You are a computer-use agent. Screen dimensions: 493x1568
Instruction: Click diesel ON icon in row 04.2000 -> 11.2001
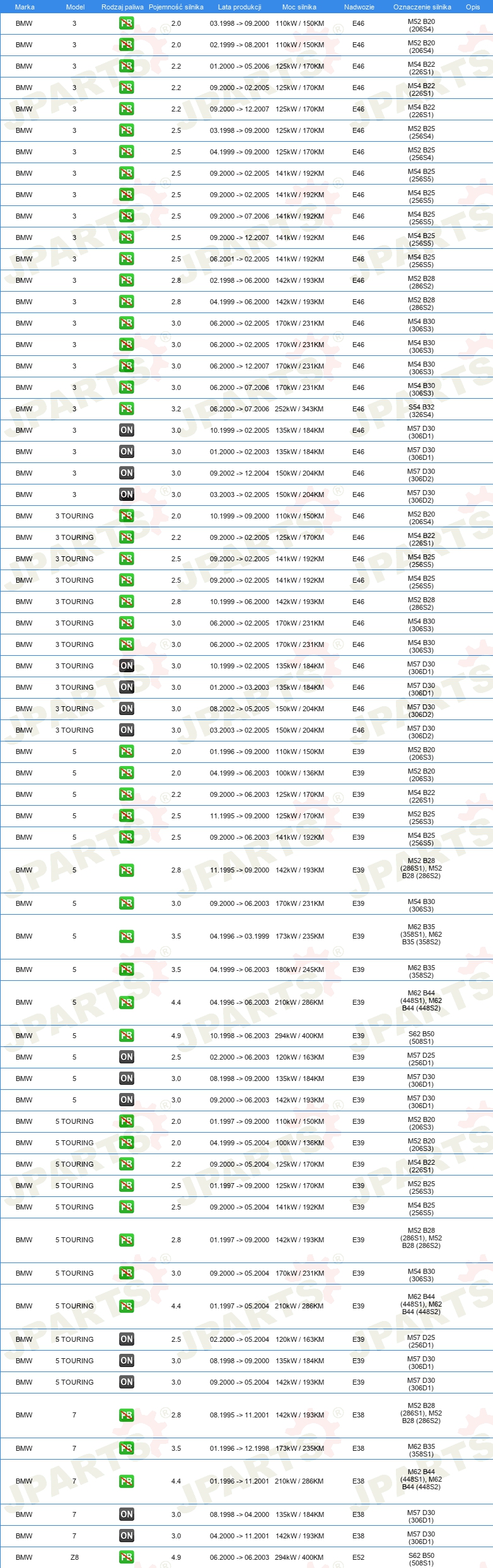coord(127,1536)
